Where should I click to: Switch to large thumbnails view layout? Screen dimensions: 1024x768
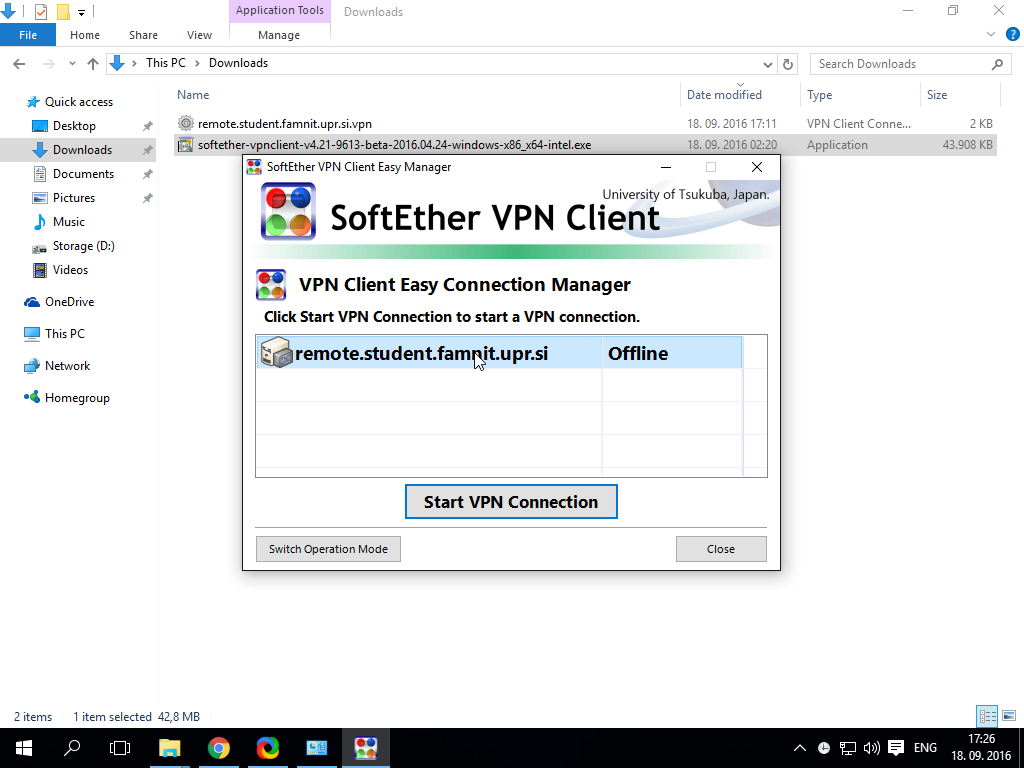1009,716
